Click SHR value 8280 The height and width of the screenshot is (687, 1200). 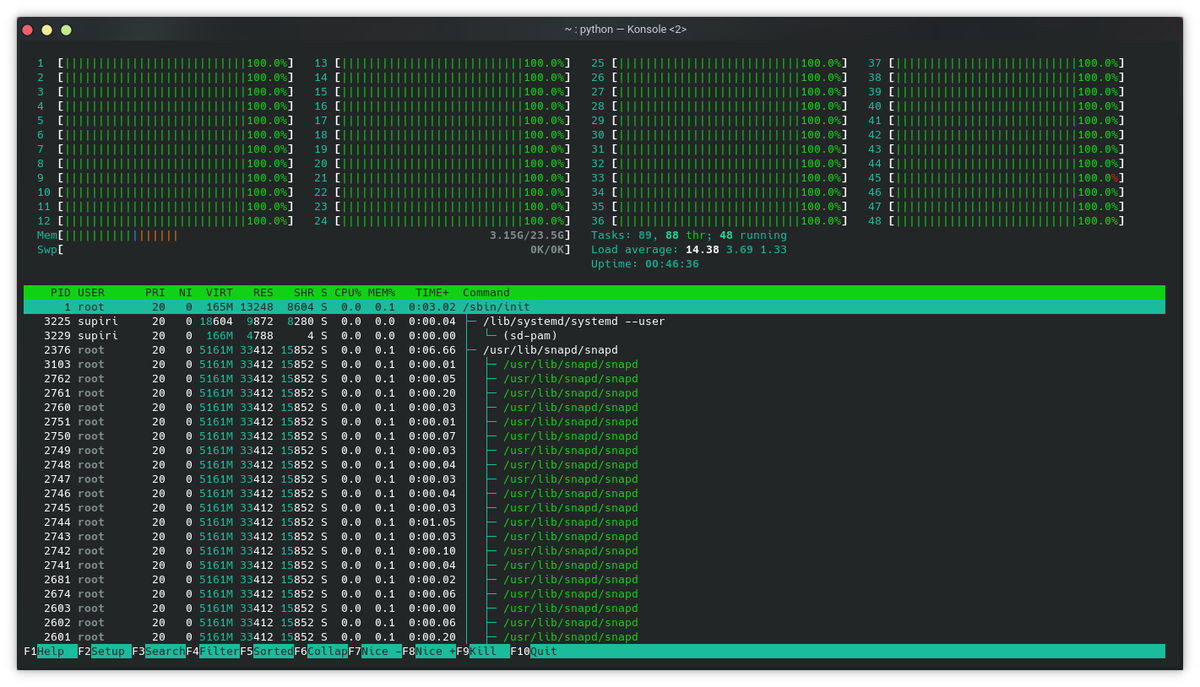tap(301, 321)
